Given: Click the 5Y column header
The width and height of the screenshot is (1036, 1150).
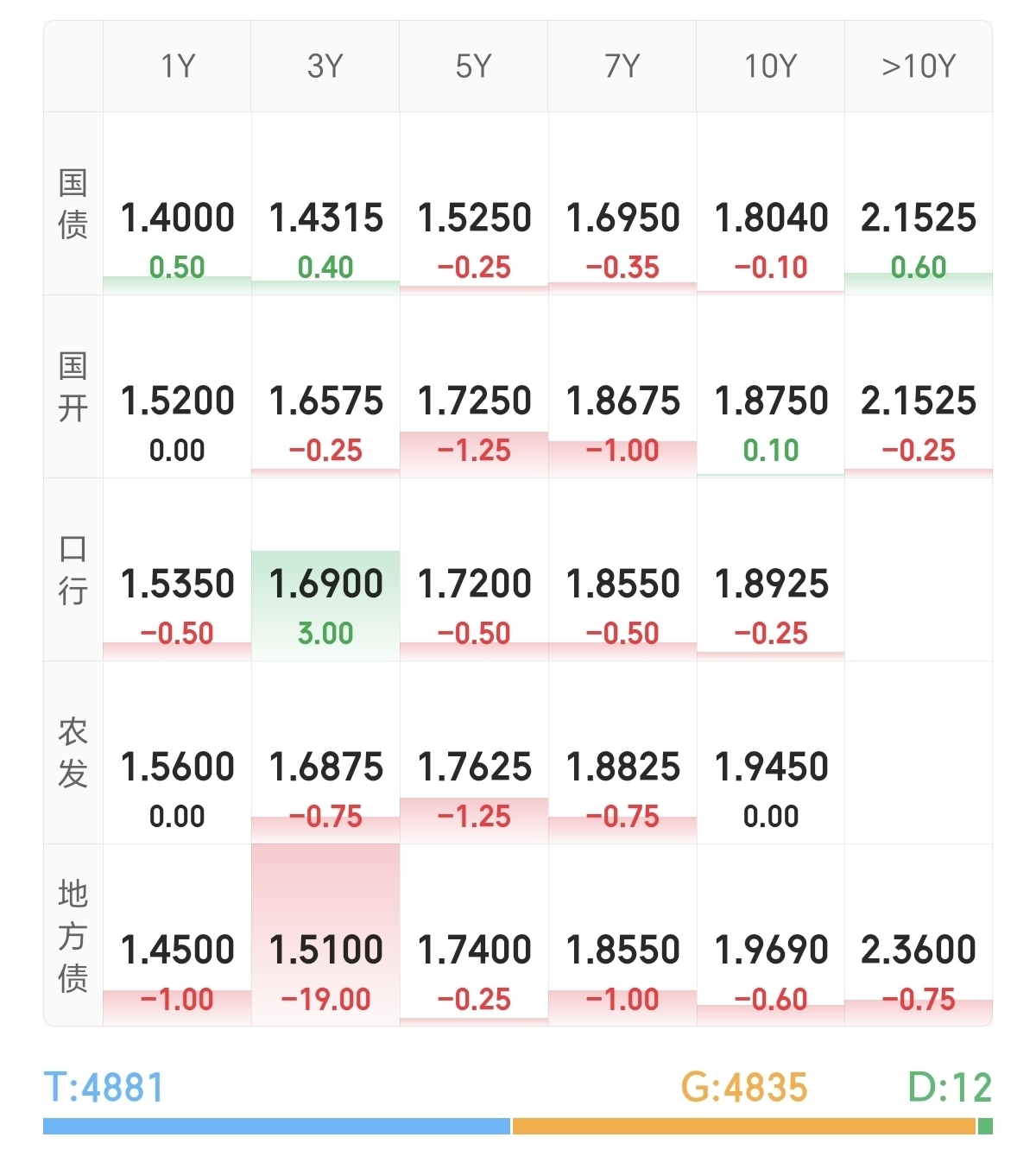Looking at the screenshot, I should pos(474,66).
